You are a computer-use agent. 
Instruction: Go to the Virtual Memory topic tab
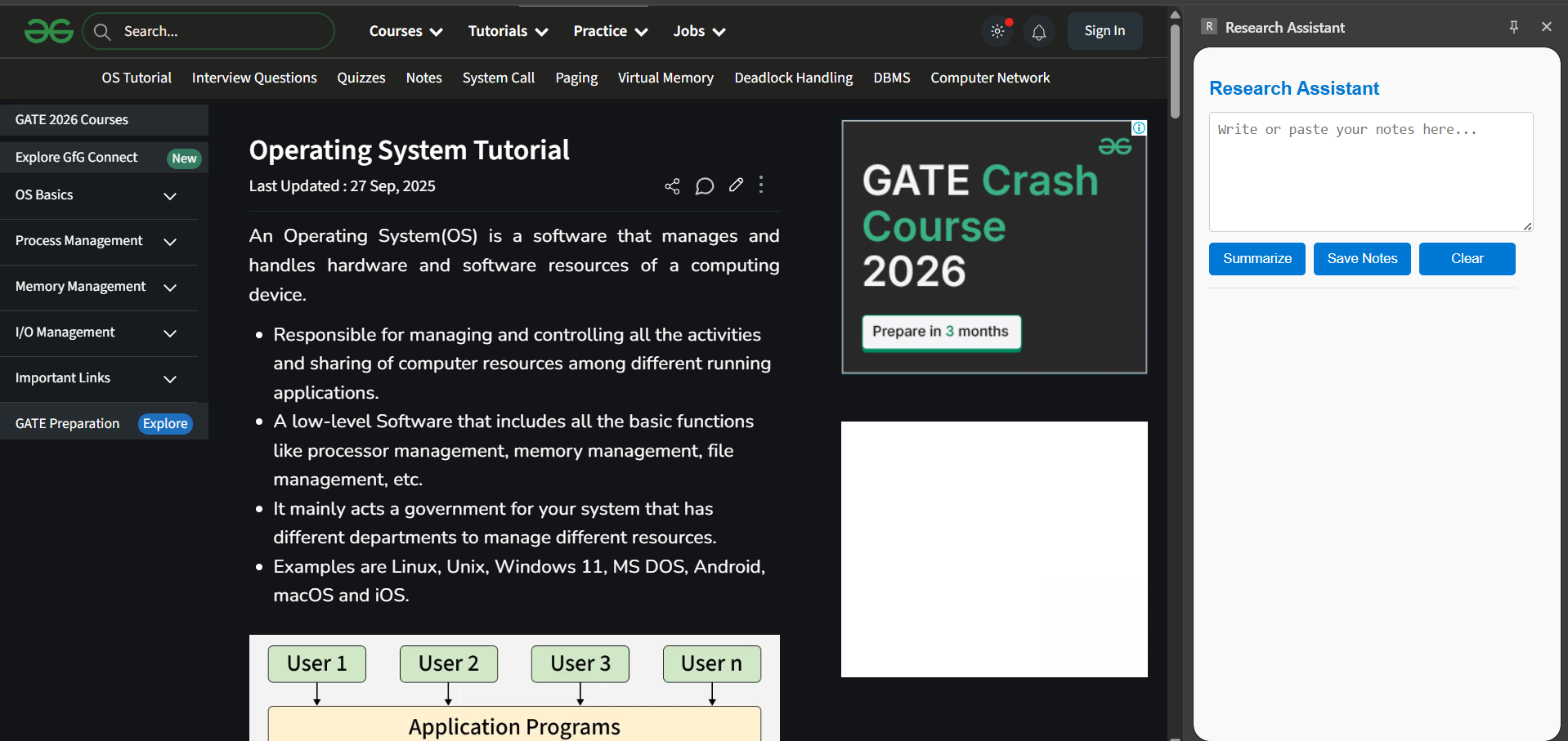pos(665,78)
